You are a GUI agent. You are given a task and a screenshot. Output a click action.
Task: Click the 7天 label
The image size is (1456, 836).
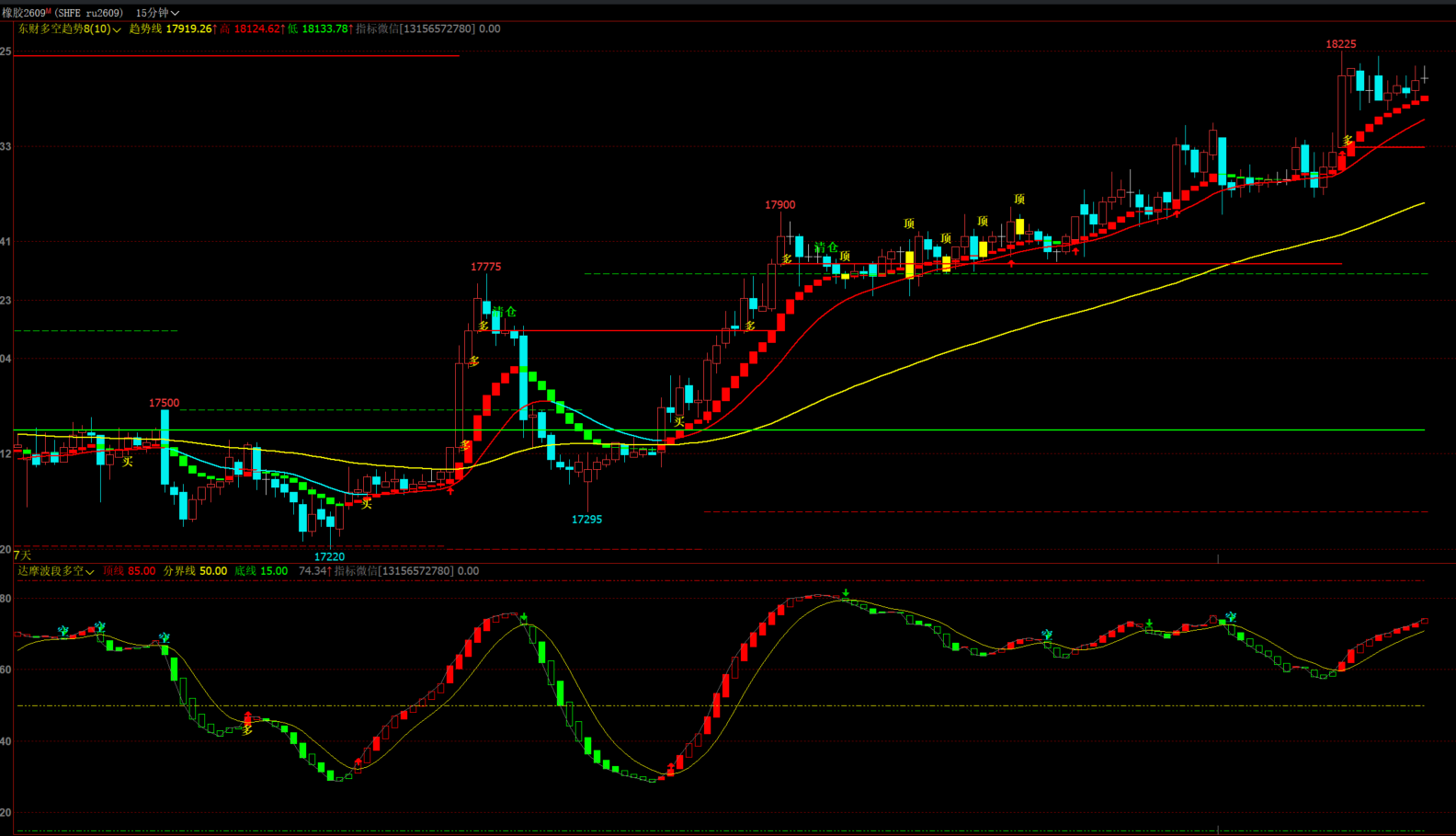(22, 555)
